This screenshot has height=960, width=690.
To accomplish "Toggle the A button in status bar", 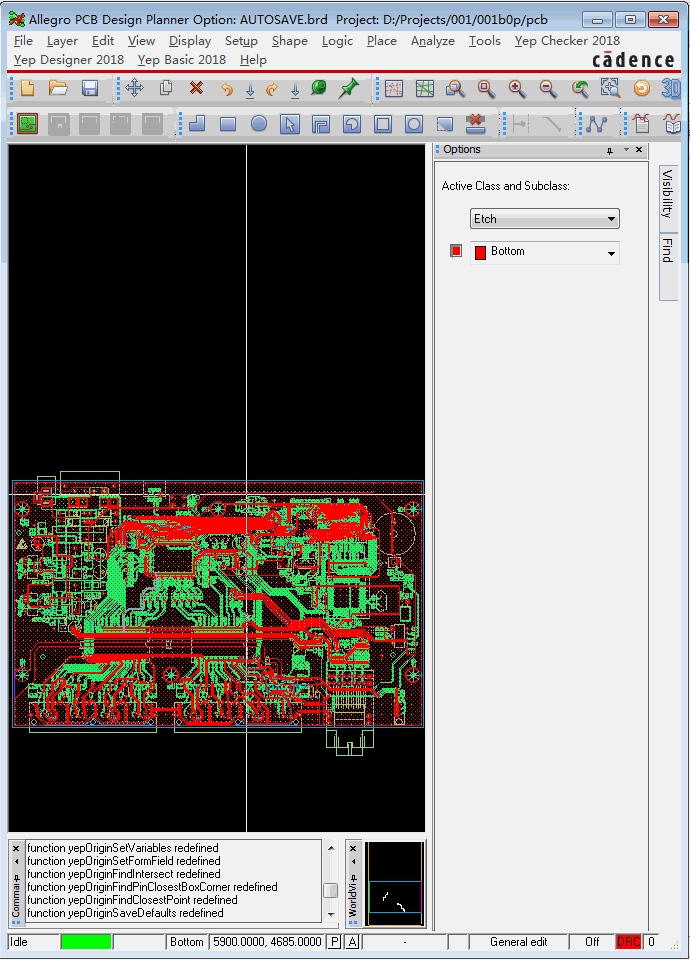I will (352, 942).
